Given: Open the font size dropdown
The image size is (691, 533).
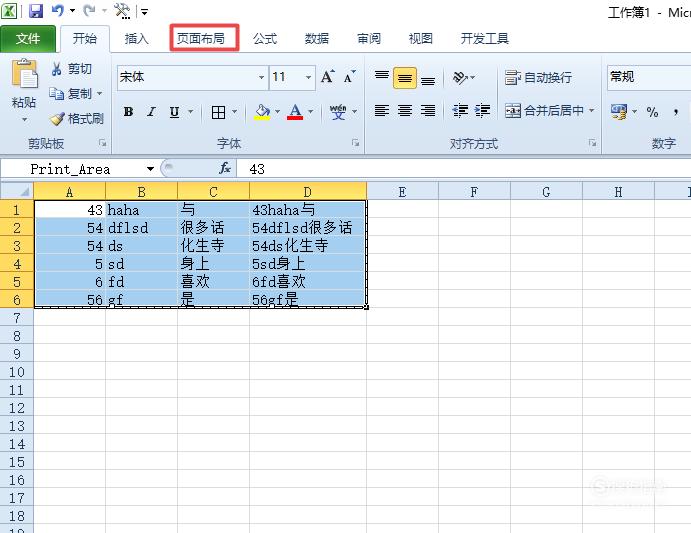Looking at the screenshot, I should (308, 77).
